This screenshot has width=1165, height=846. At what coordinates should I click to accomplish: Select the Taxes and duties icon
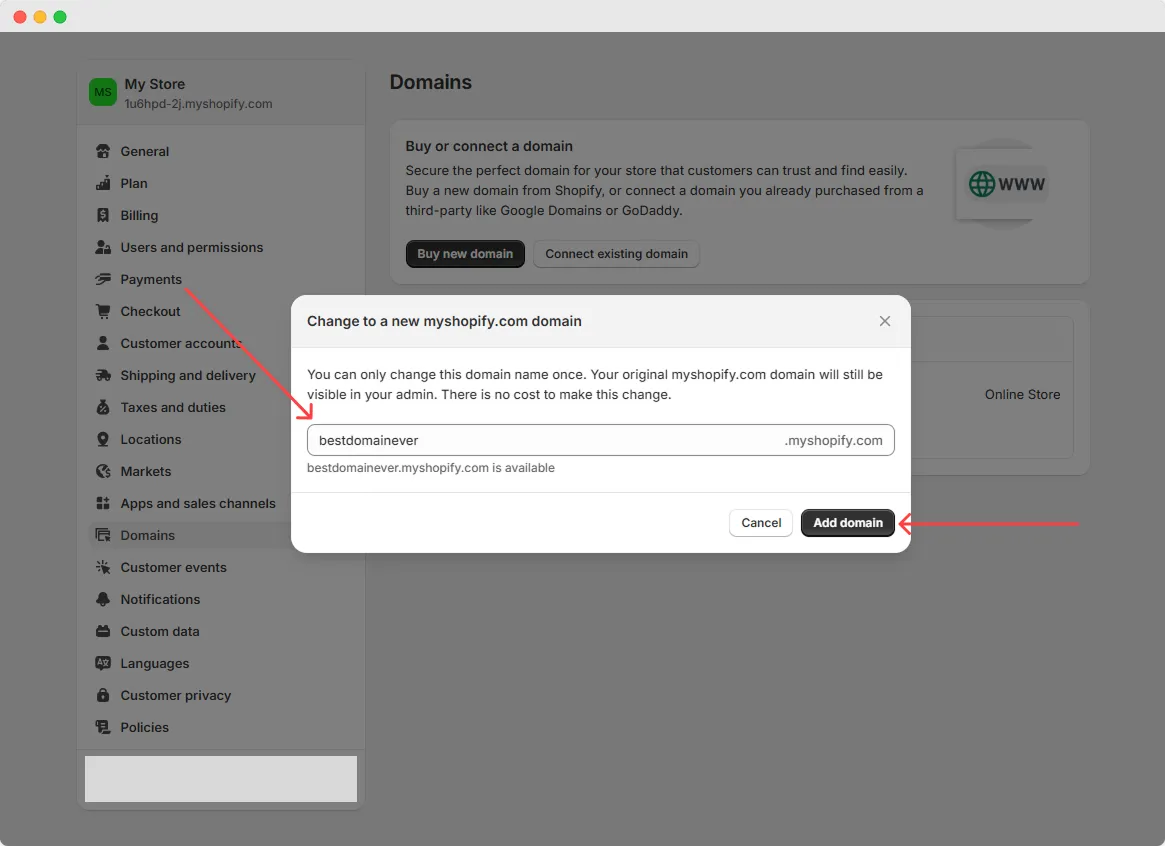coord(103,407)
